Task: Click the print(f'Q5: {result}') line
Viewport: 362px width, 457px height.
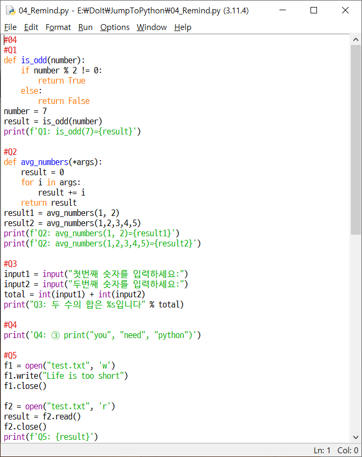Action: (51, 437)
